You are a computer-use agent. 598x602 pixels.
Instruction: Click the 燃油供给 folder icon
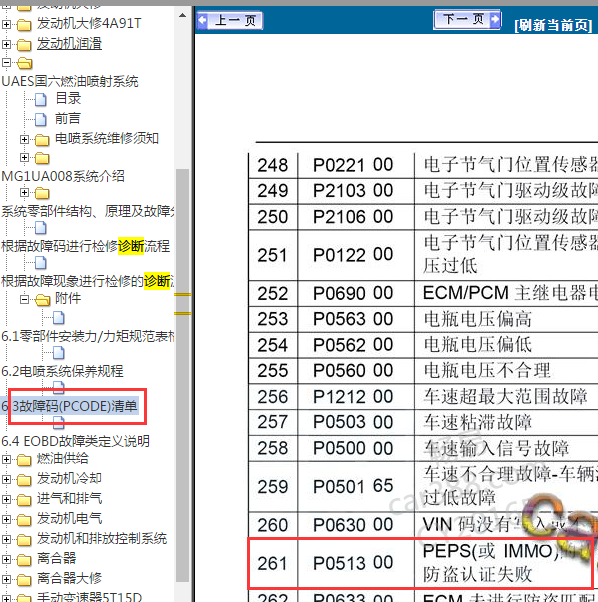tap(24, 460)
